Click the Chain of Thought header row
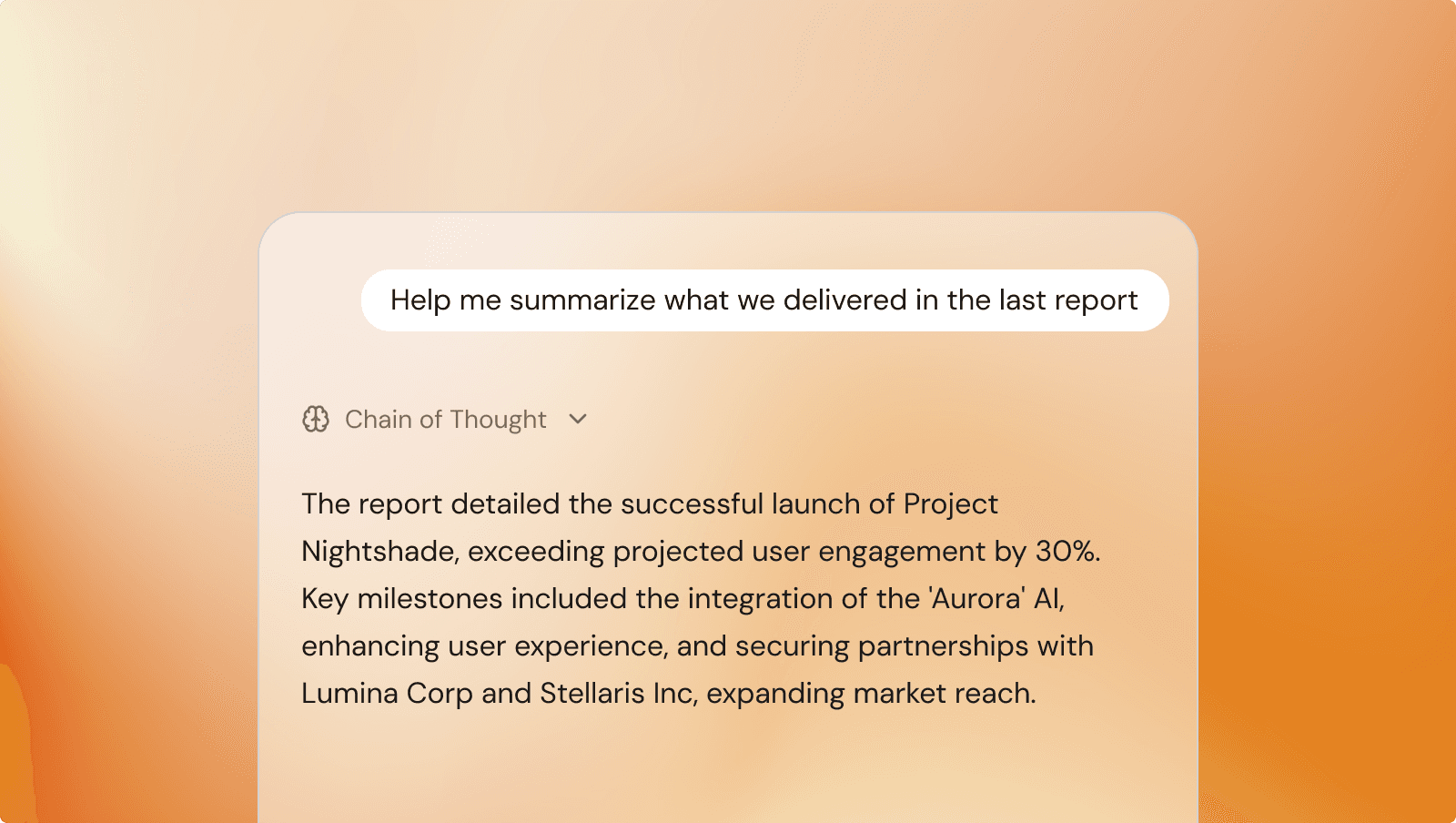The image size is (1456, 823). pyautogui.click(x=445, y=419)
